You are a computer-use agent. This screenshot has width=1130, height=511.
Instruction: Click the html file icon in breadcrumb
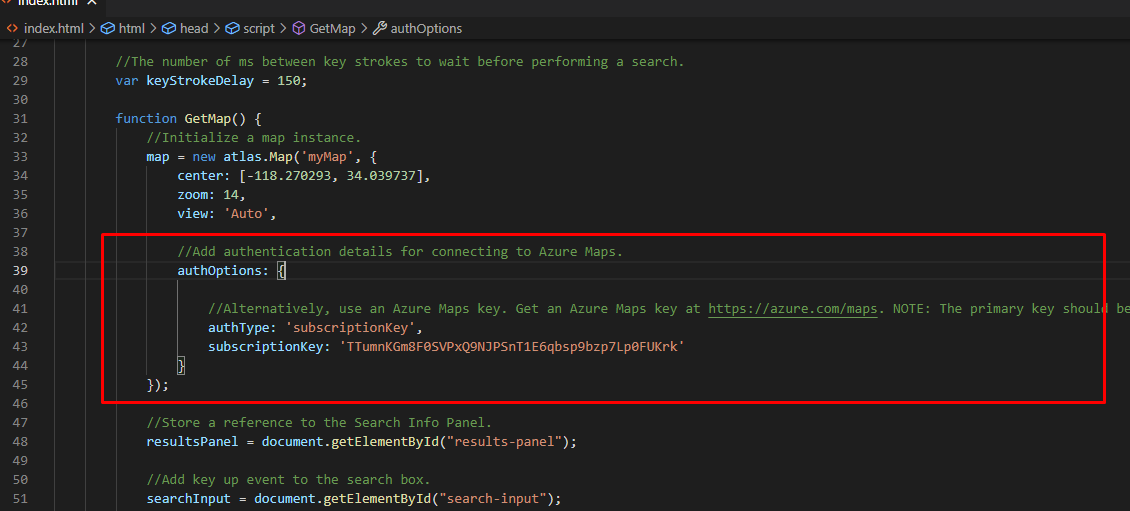12,29
